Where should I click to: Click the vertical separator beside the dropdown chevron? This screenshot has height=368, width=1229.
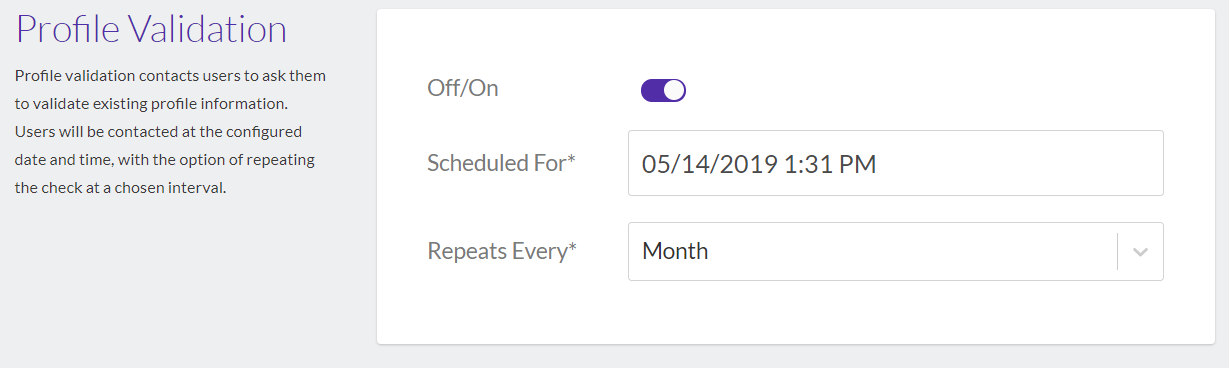(x=1117, y=251)
